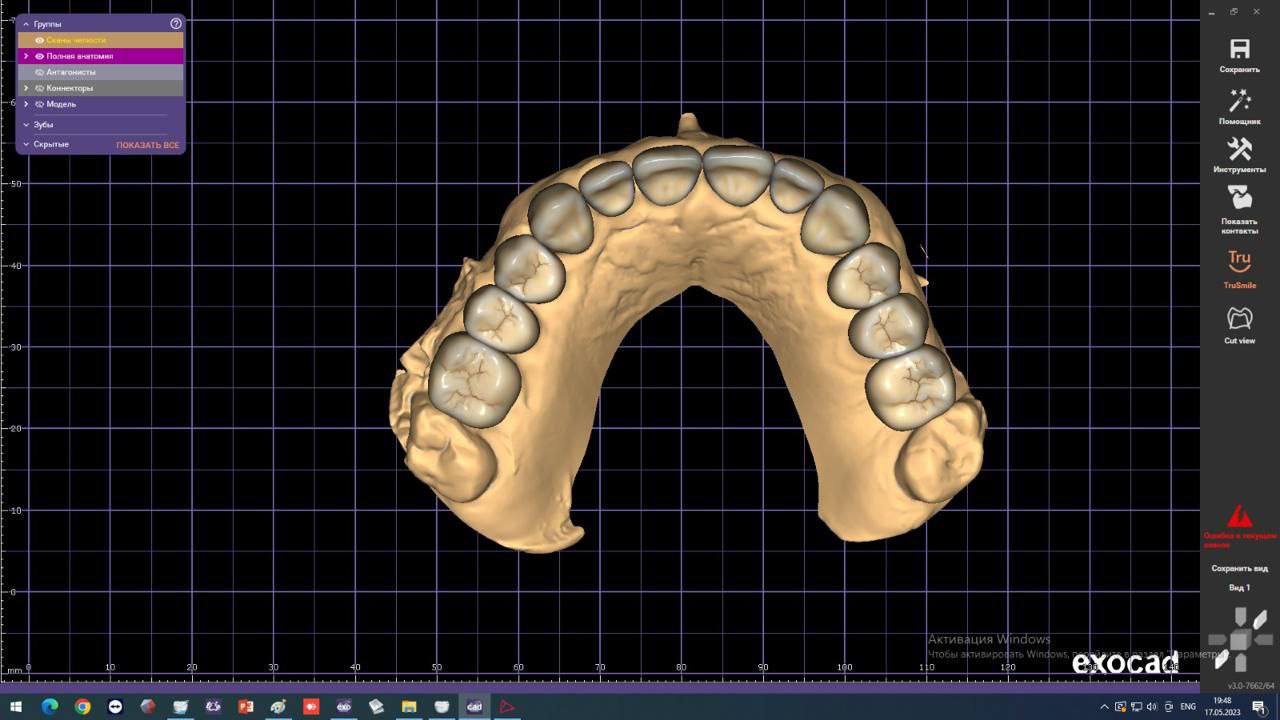Collapse the Группы panel header
Image resolution: width=1280 pixels, height=720 pixels.
click(x=26, y=23)
